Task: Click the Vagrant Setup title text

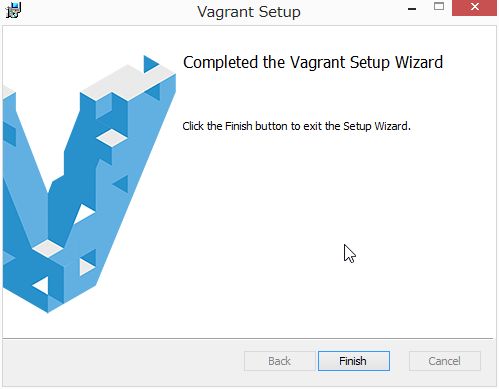Action: click(x=249, y=12)
